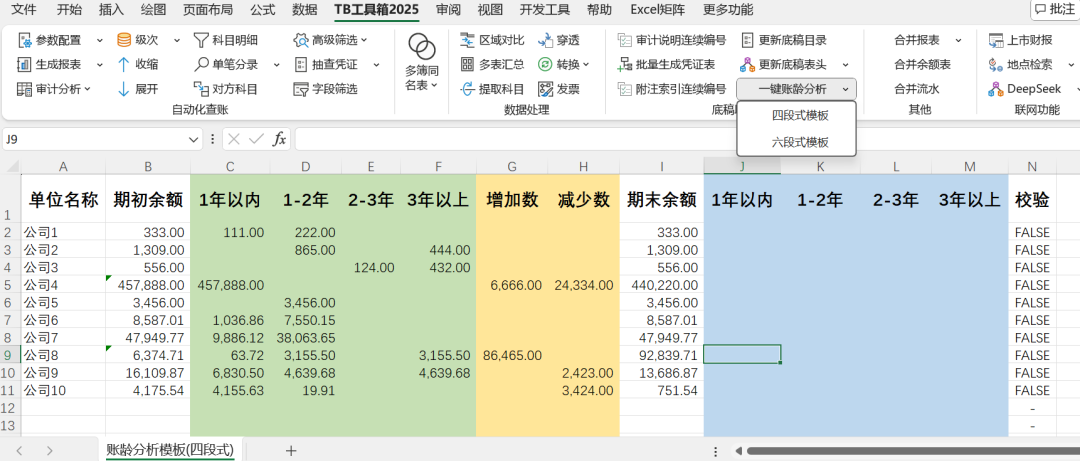This screenshot has width=1080, height=461.
Task: Click the 更新底稿目录 icon
Action: (748, 41)
